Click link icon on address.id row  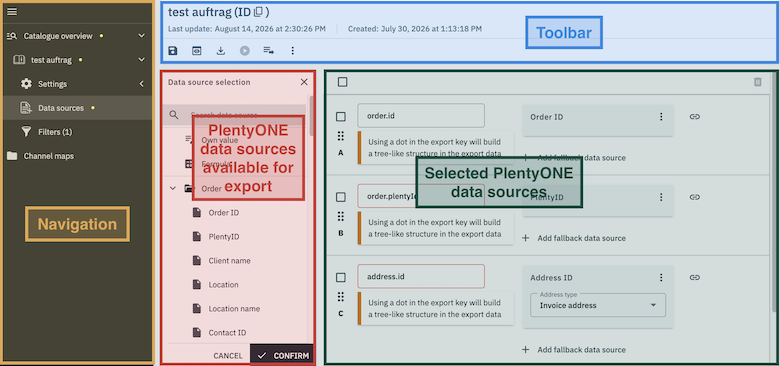(x=695, y=277)
